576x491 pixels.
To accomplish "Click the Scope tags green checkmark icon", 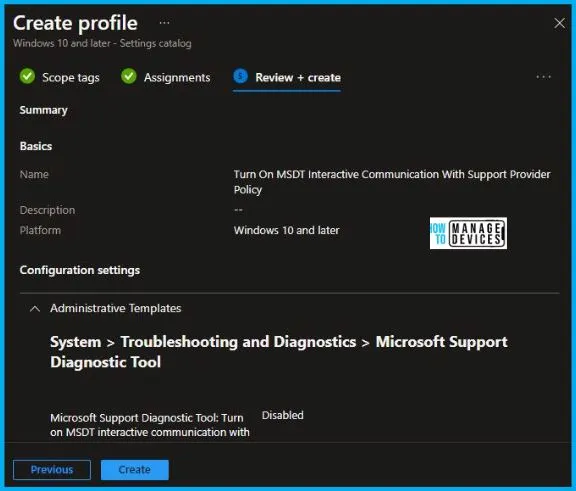I will point(27,76).
